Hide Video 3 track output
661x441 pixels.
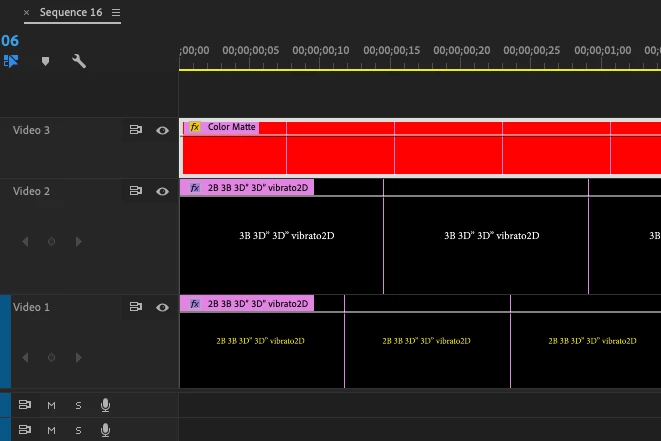162,130
